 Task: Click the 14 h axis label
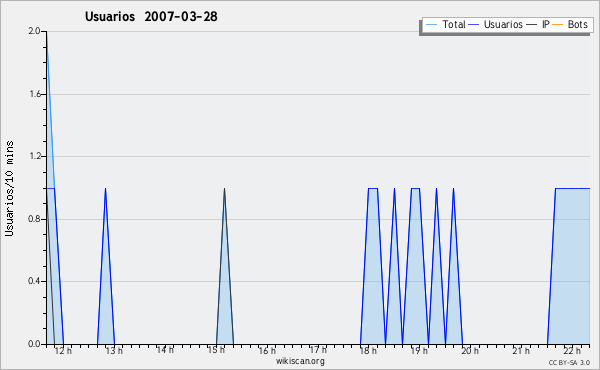coord(165,349)
